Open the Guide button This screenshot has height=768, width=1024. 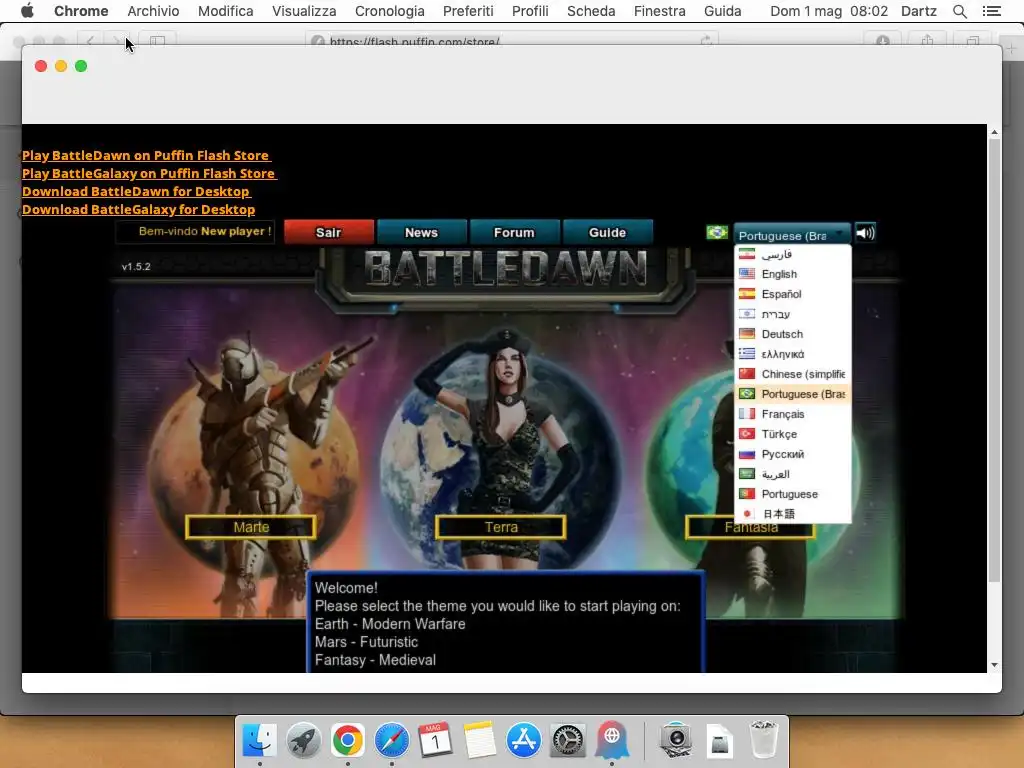click(607, 232)
